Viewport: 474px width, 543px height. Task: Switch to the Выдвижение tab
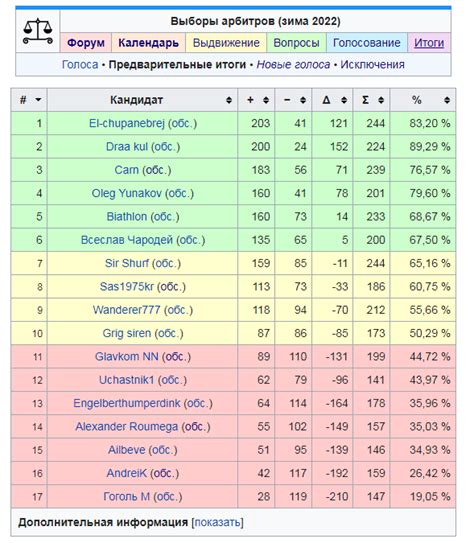[x=226, y=43]
